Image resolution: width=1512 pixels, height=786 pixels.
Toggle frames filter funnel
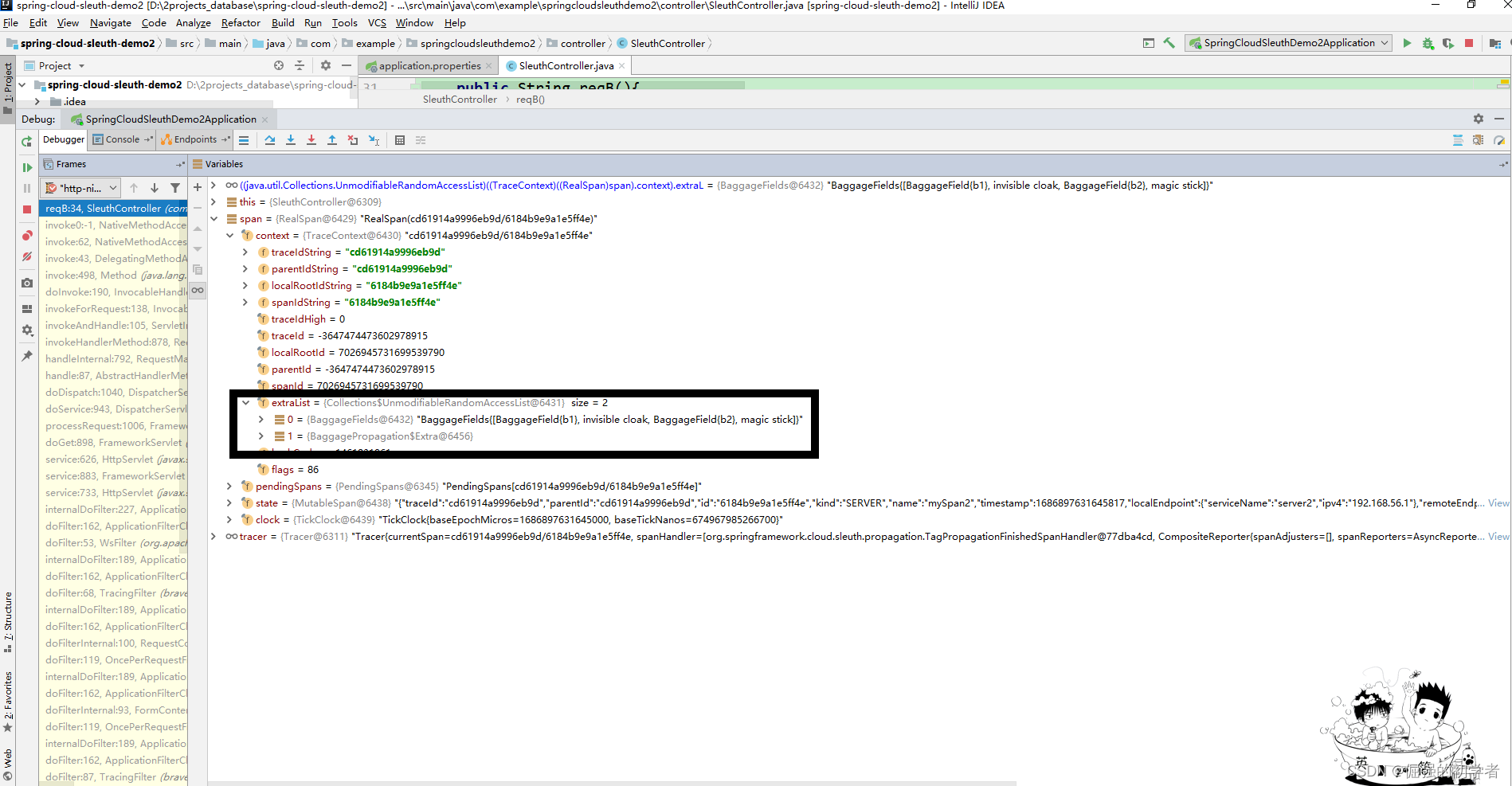[x=175, y=188]
